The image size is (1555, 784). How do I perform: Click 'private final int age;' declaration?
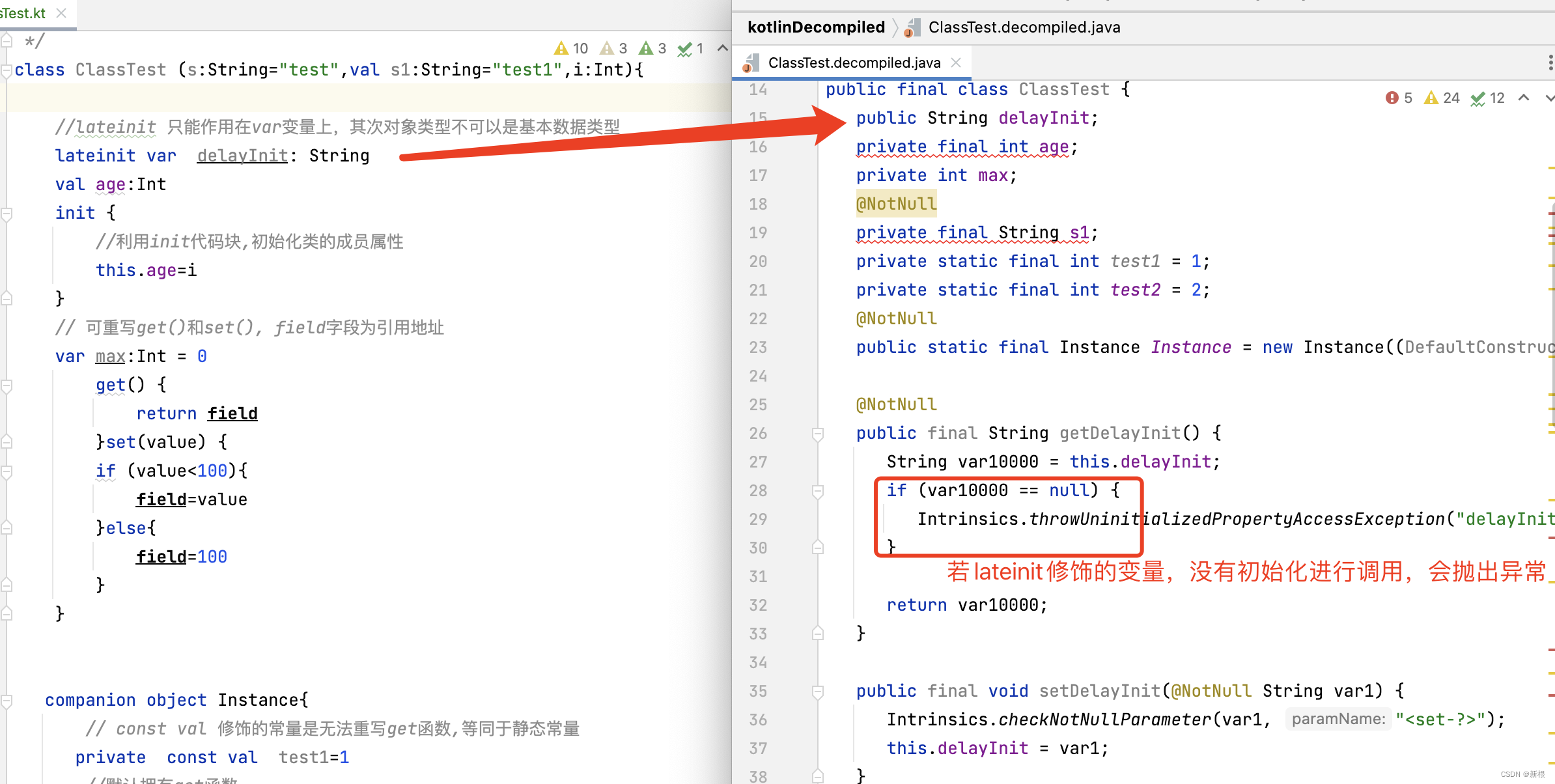click(x=967, y=147)
